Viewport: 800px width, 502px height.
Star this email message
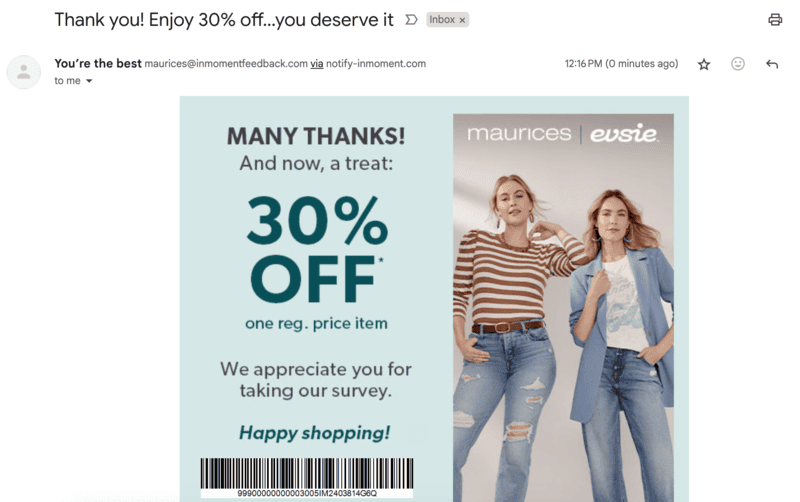click(x=704, y=64)
